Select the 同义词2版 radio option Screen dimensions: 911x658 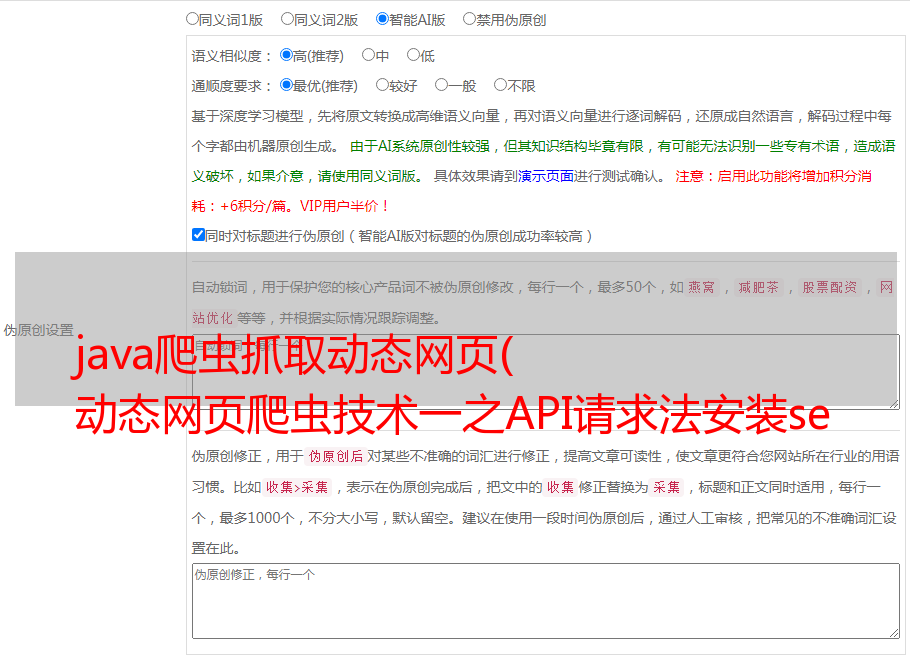click(288, 18)
